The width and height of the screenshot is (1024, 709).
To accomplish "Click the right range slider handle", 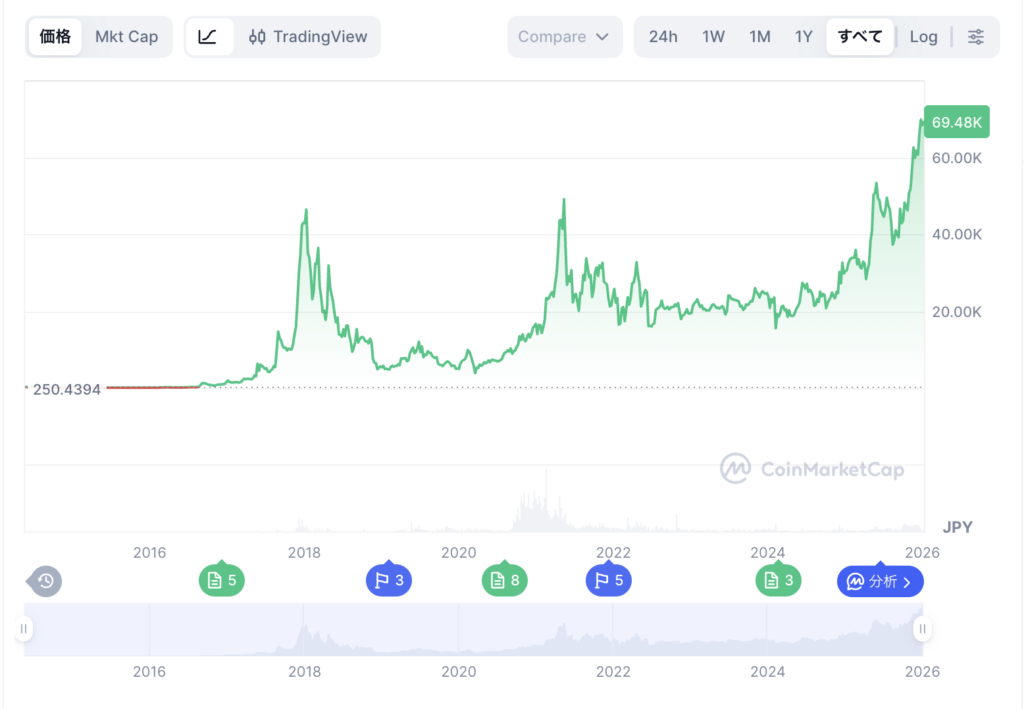I will click(923, 629).
